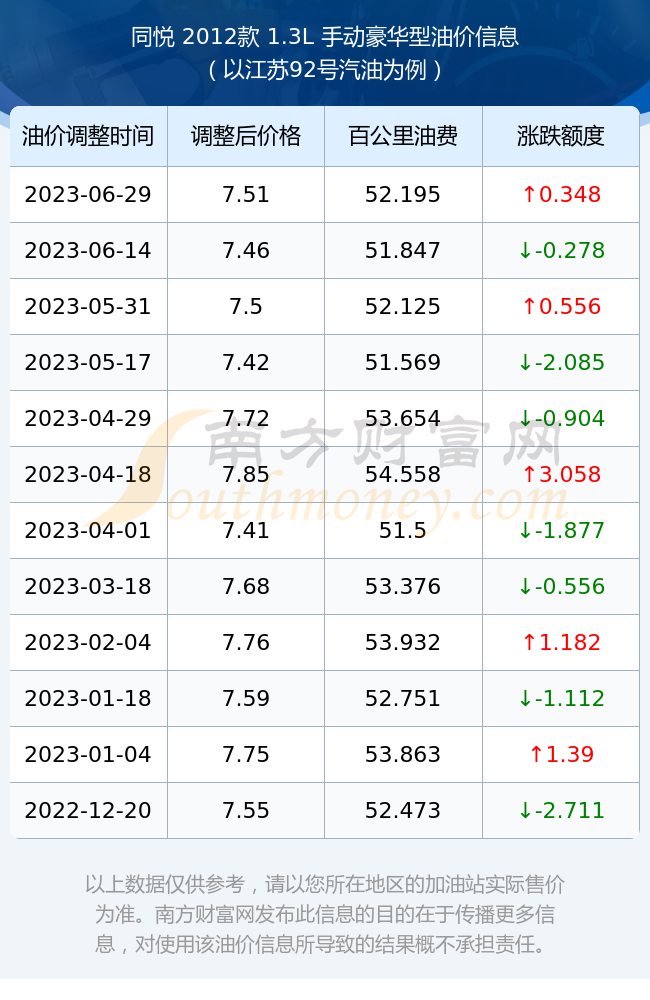Click the red up-arrow value 0.348
The height and width of the screenshot is (1000, 650).
click(x=561, y=195)
